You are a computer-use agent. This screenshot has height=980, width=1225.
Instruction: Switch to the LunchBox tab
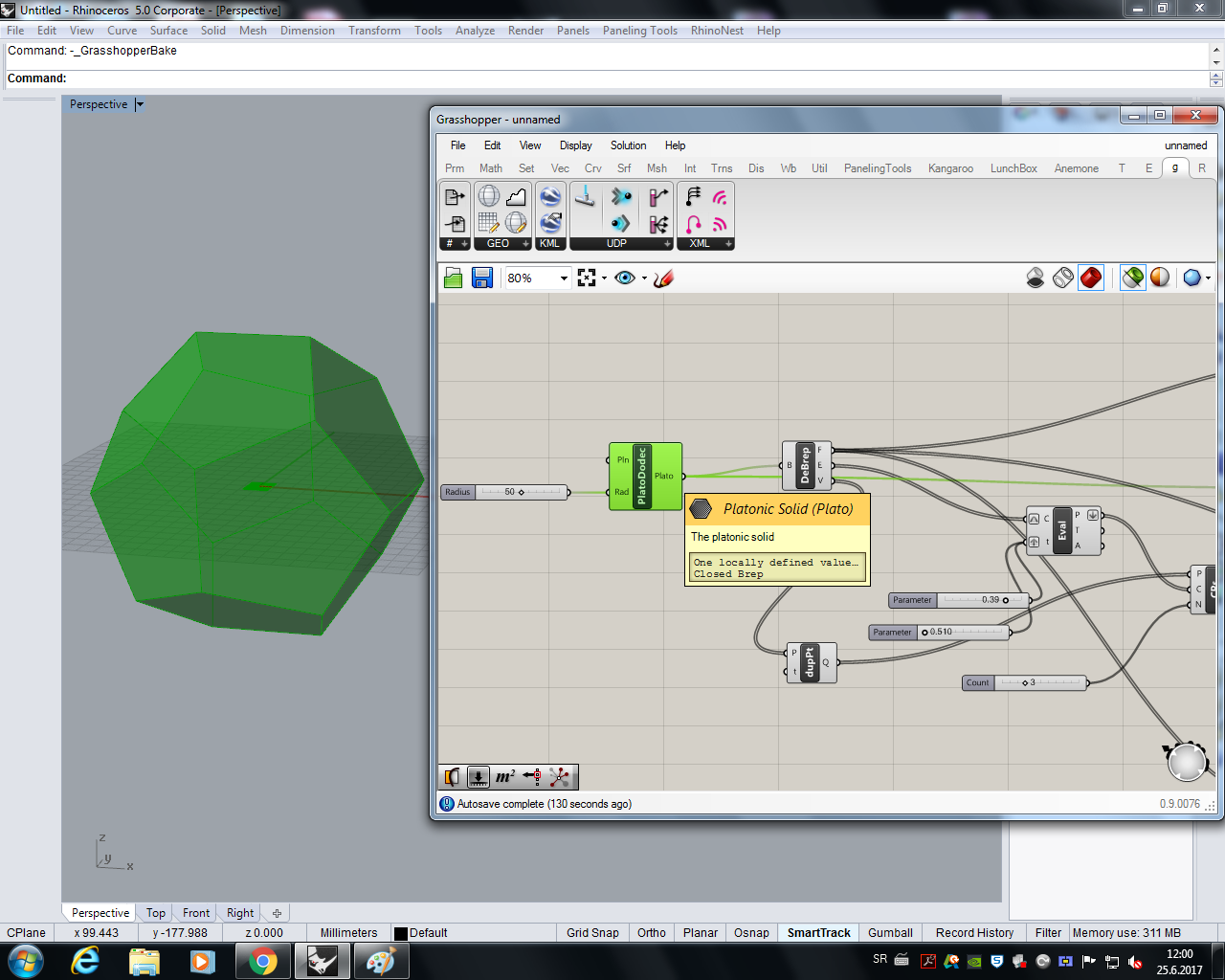(x=1013, y=168)
